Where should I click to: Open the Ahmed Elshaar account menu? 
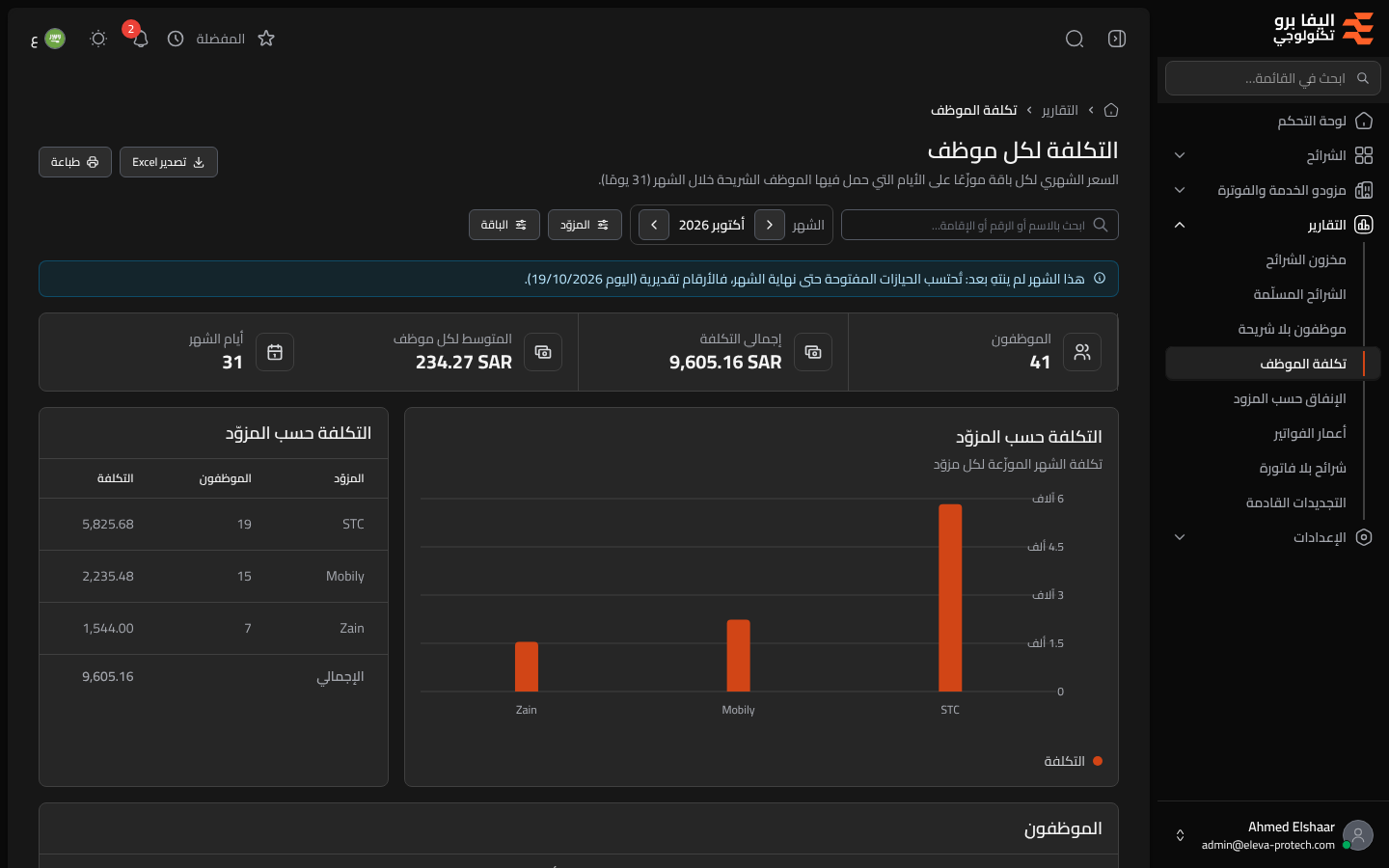[x=1273, y=835]
